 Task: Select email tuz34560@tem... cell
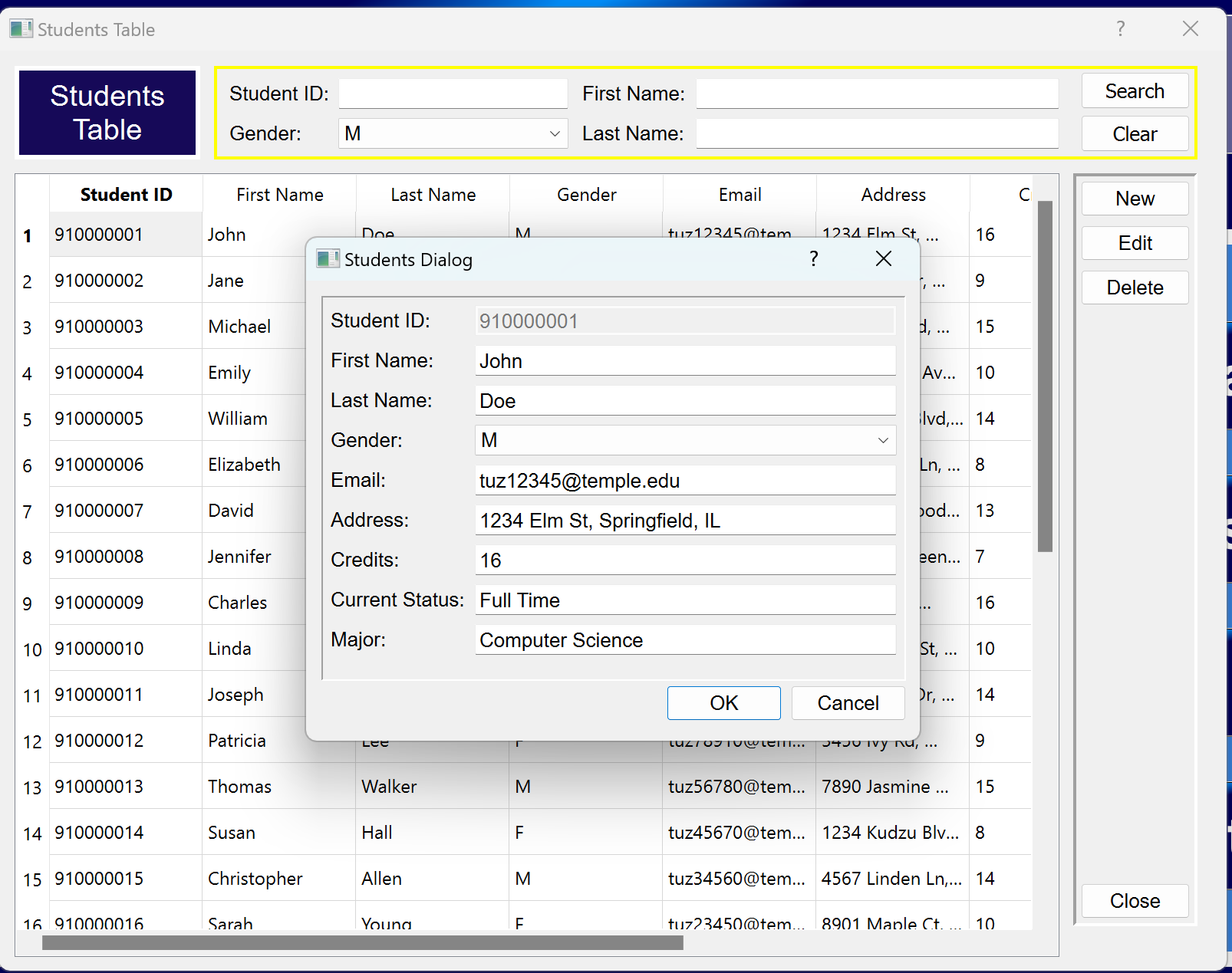tap(740, 879)
